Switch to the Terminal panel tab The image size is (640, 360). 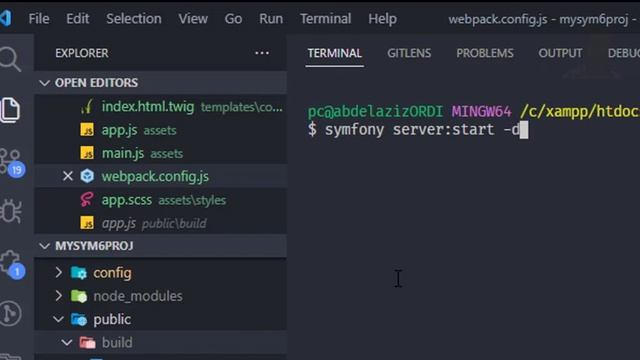[335, 53]
